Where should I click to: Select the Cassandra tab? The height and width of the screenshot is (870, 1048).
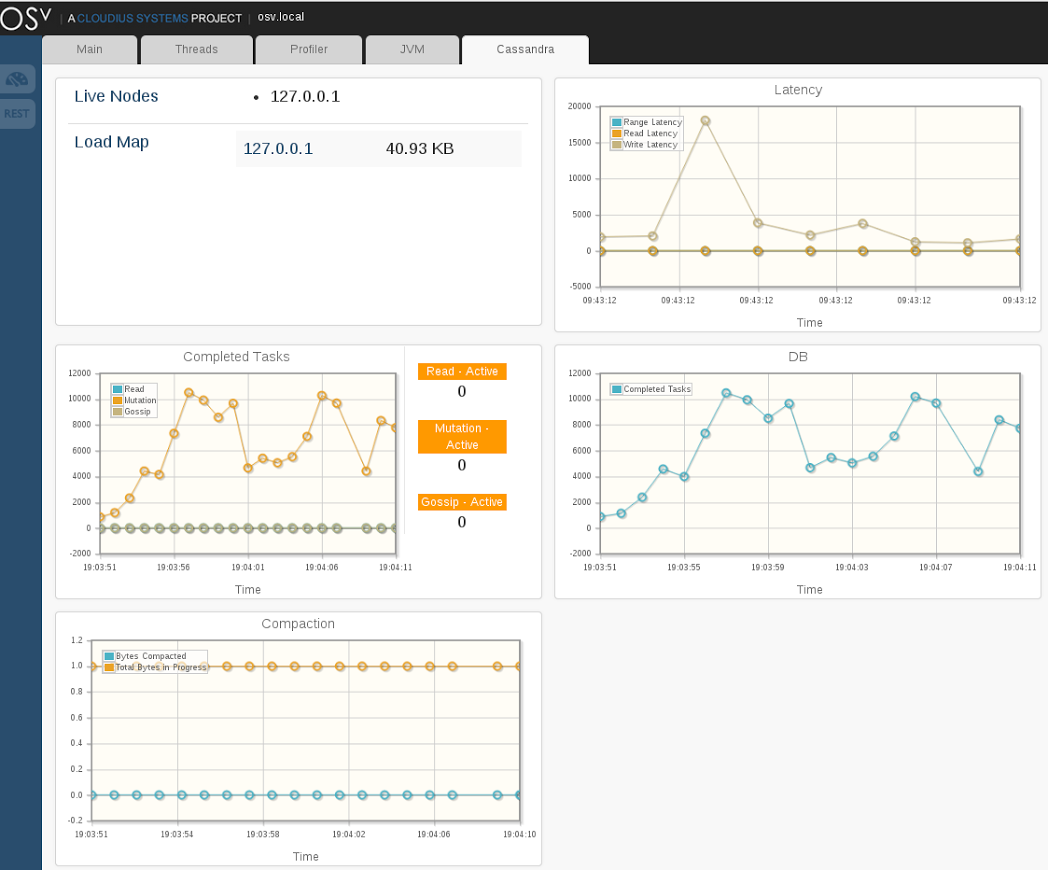click(525, 49)
